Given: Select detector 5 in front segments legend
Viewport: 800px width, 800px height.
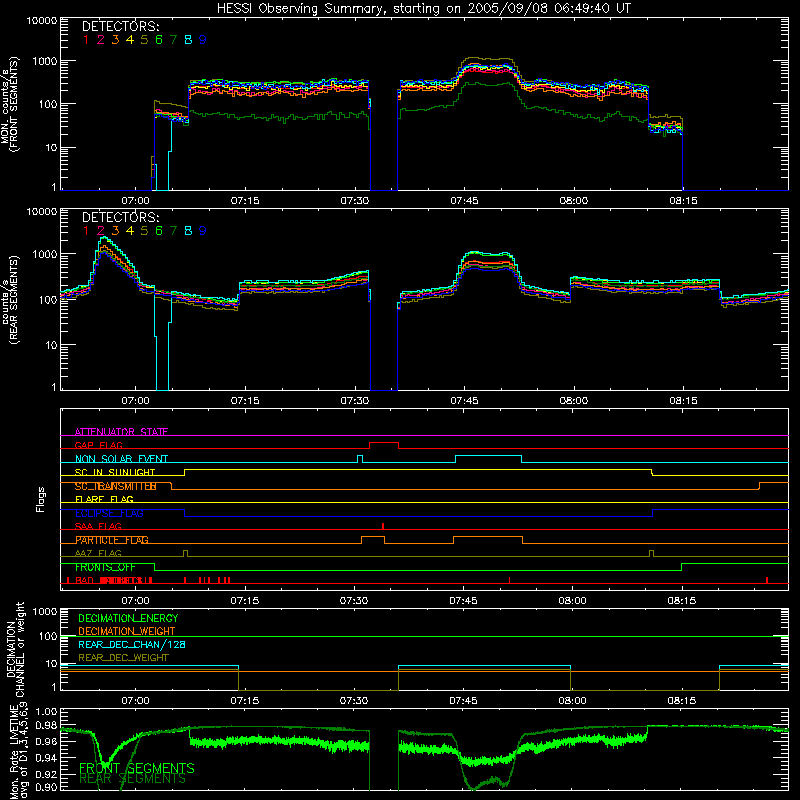Looking at the screenshot, I should (x=144, y=40).
